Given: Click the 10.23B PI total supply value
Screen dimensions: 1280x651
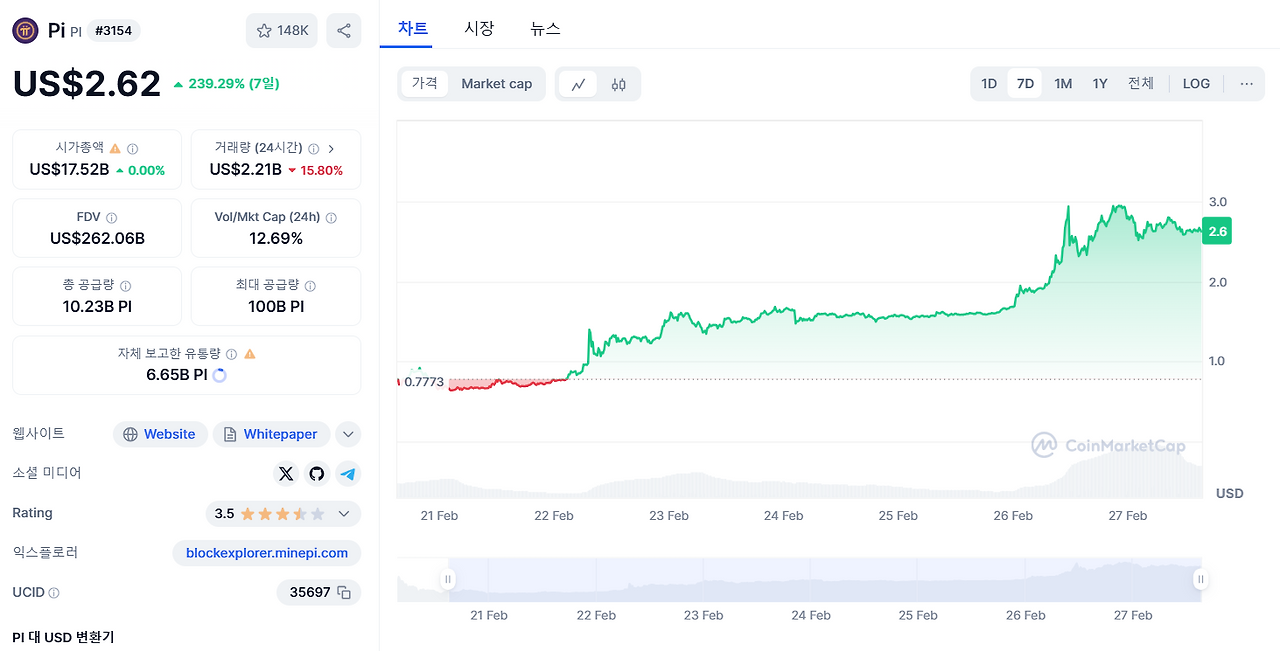Looking at the screenshot, I should click(x=97, y=307).
